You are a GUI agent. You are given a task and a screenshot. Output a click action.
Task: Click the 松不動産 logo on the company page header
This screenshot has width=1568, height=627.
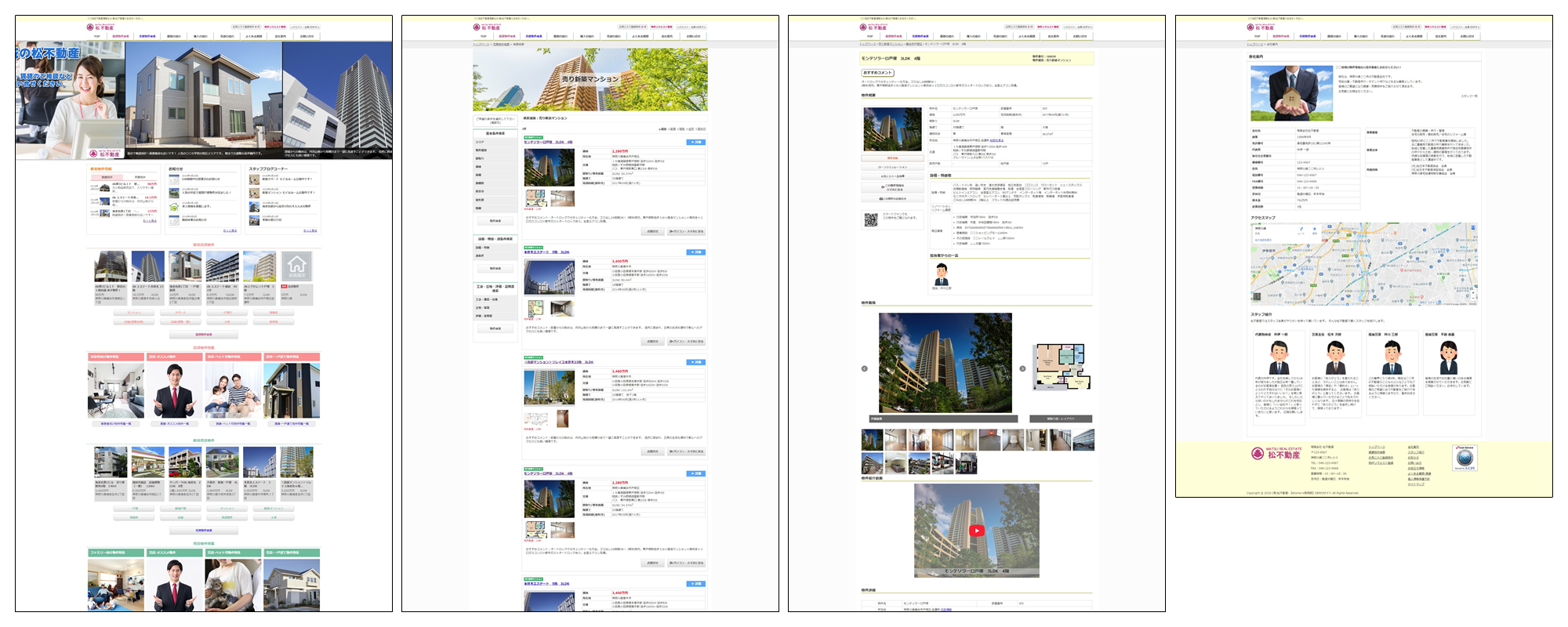(x=1261, y=27)
